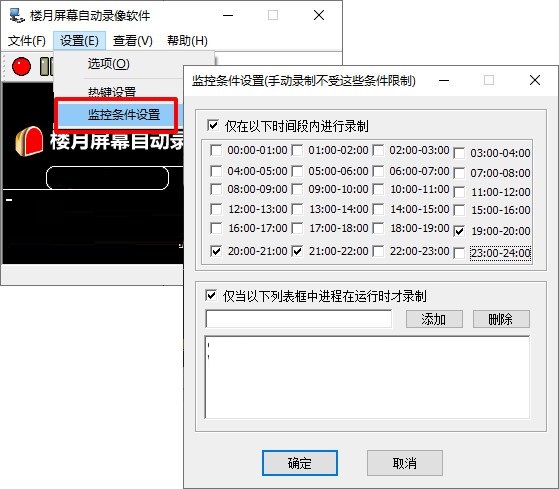
Task: Check the 08:00-09:00 time slot
Action: (x=216, y=189)
